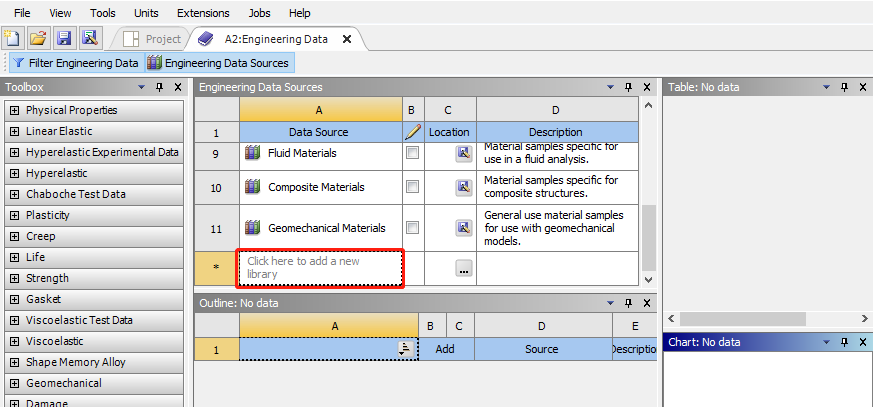Browse location for Fluid Materials library
This screenshot has height=407, width=873.
463,153
